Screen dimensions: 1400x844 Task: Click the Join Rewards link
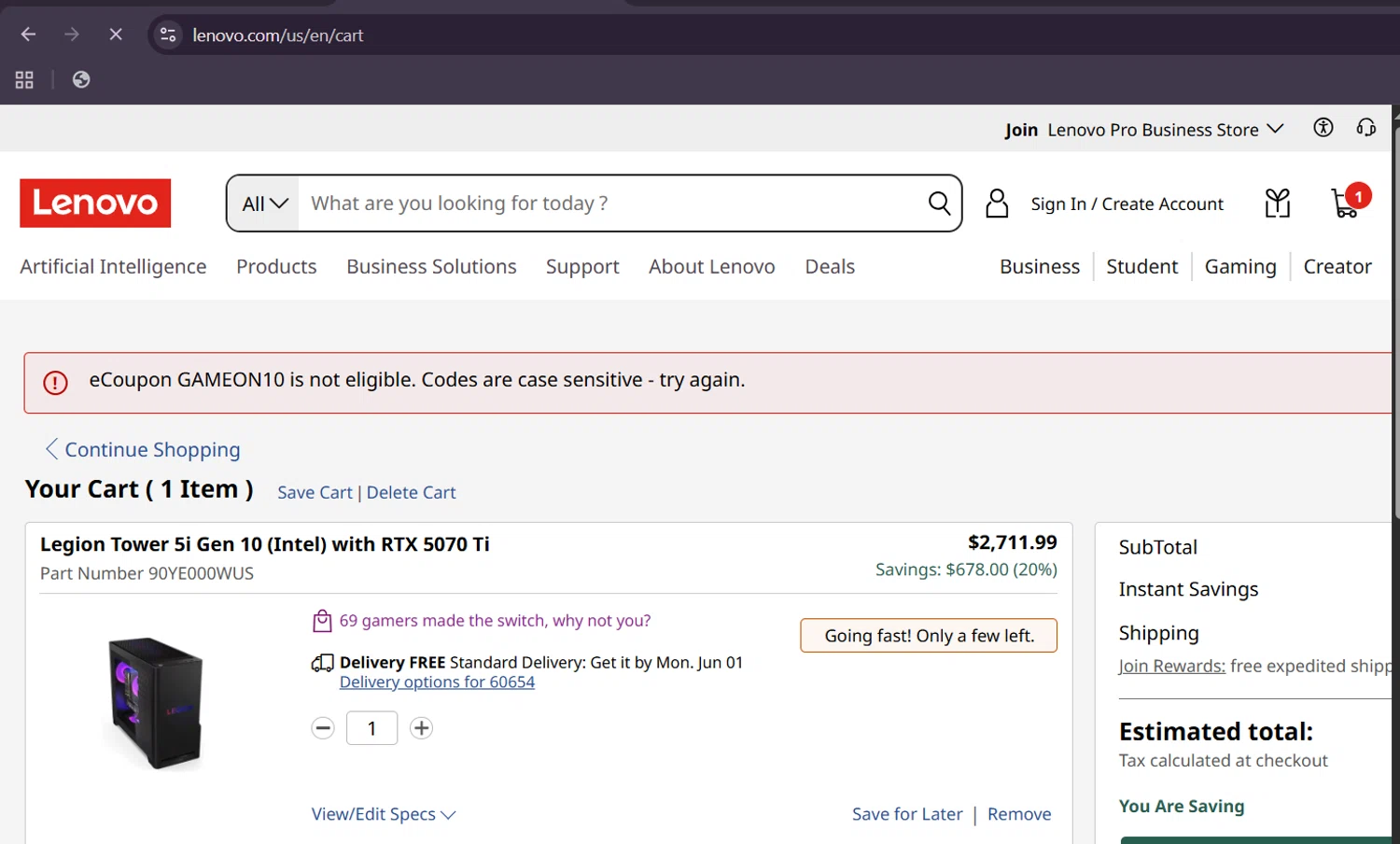[x=1172, y=667]
